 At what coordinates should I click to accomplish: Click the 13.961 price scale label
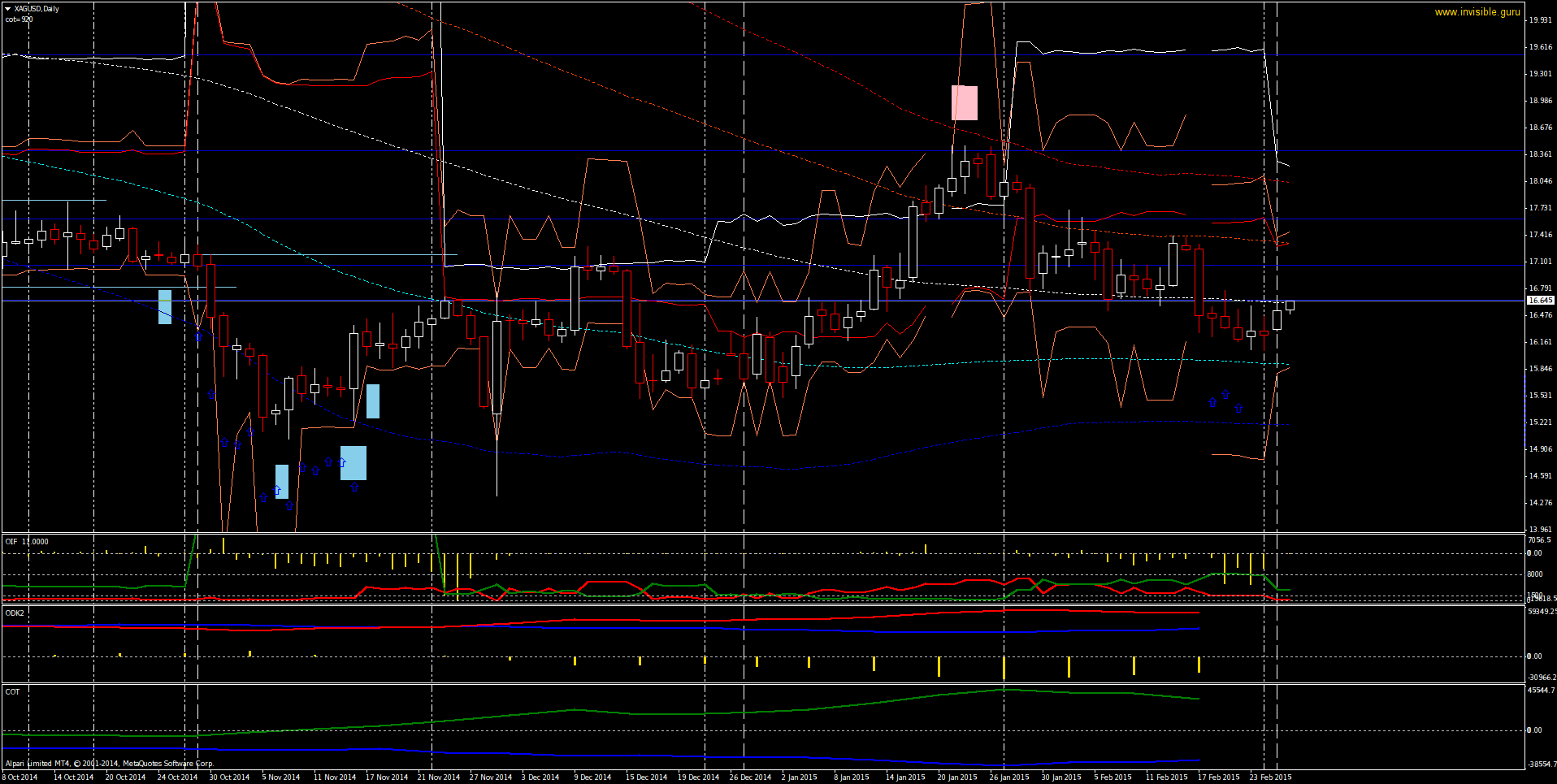(1541, 530)
